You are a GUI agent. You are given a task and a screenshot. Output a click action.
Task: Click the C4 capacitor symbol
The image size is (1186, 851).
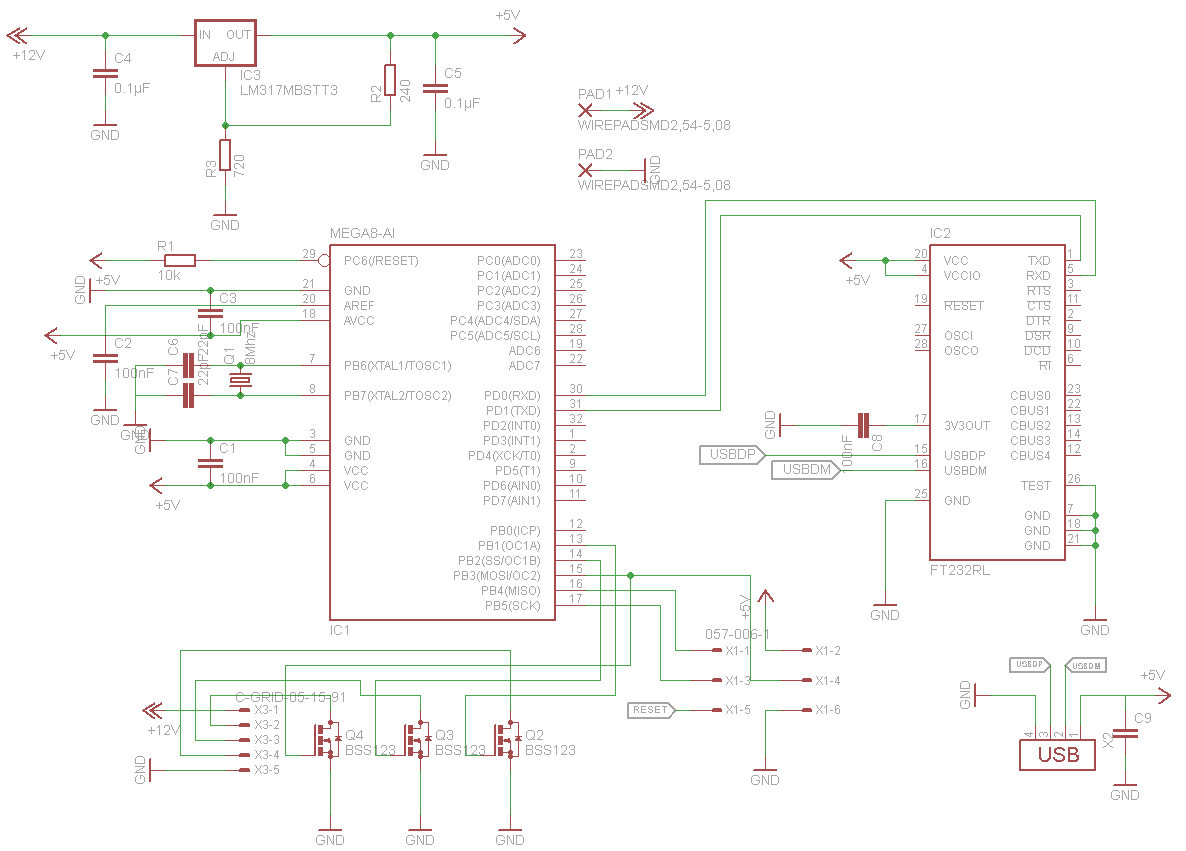click(x=105, y=73)
